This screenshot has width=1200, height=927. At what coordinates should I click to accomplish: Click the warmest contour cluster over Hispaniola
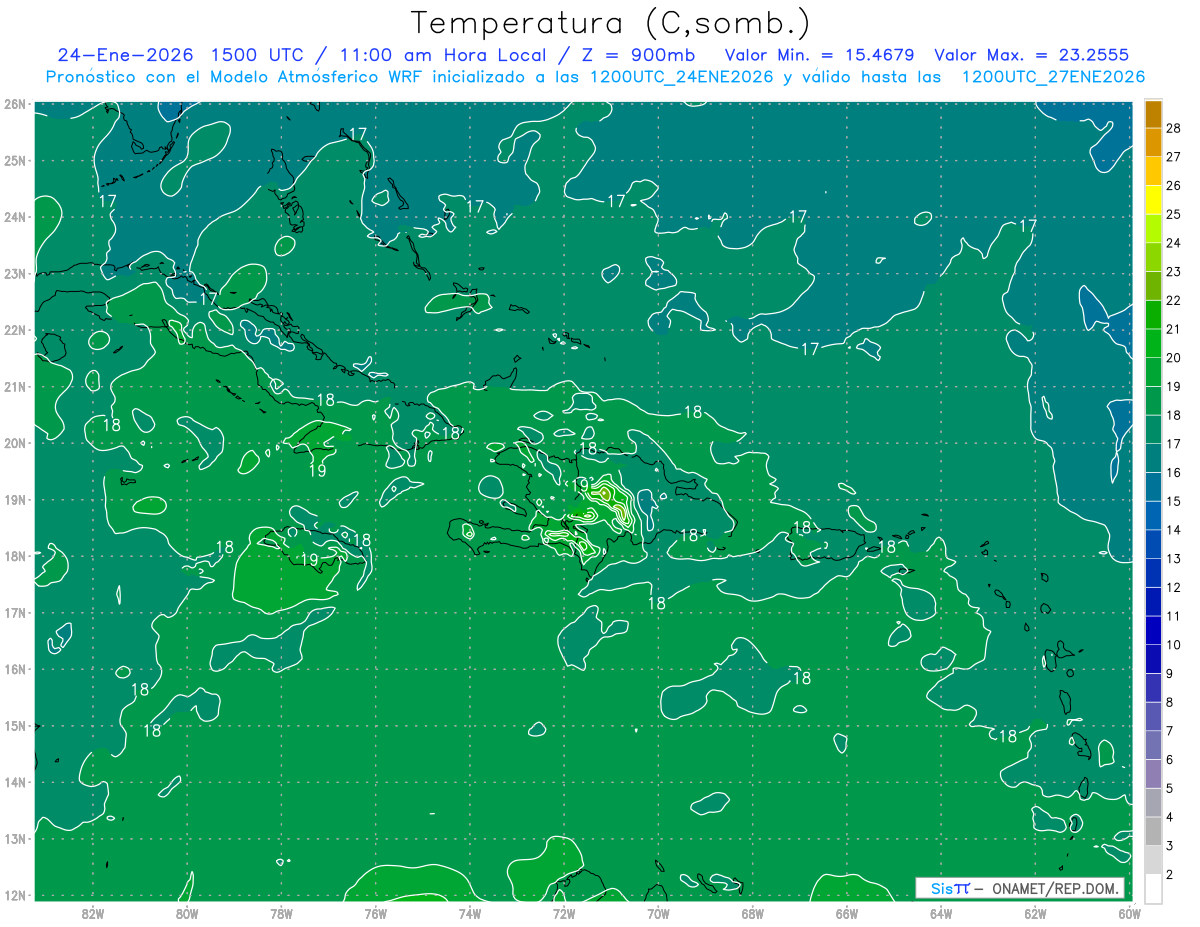[x=606, y=494]
